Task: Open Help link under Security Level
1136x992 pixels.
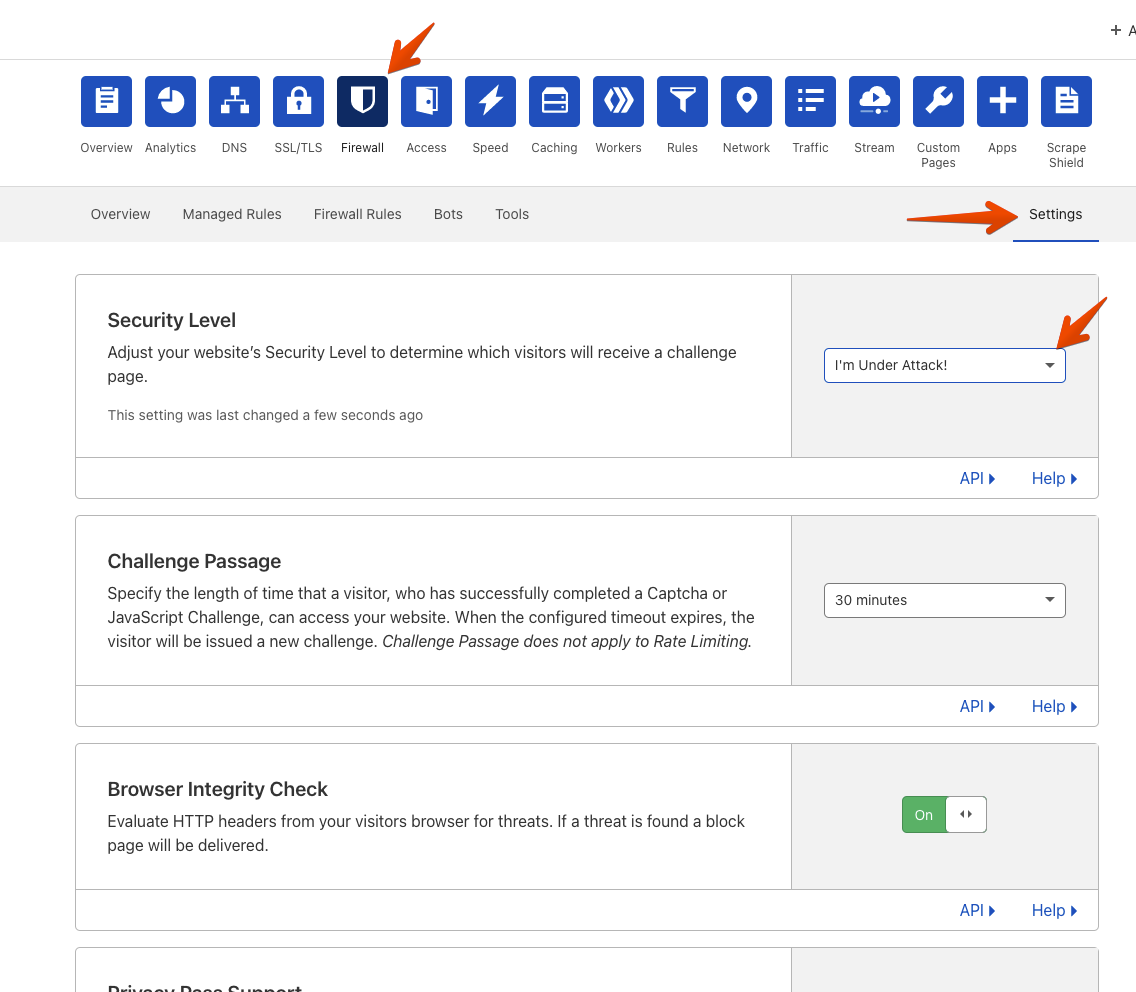Action: click(1054, 478)
